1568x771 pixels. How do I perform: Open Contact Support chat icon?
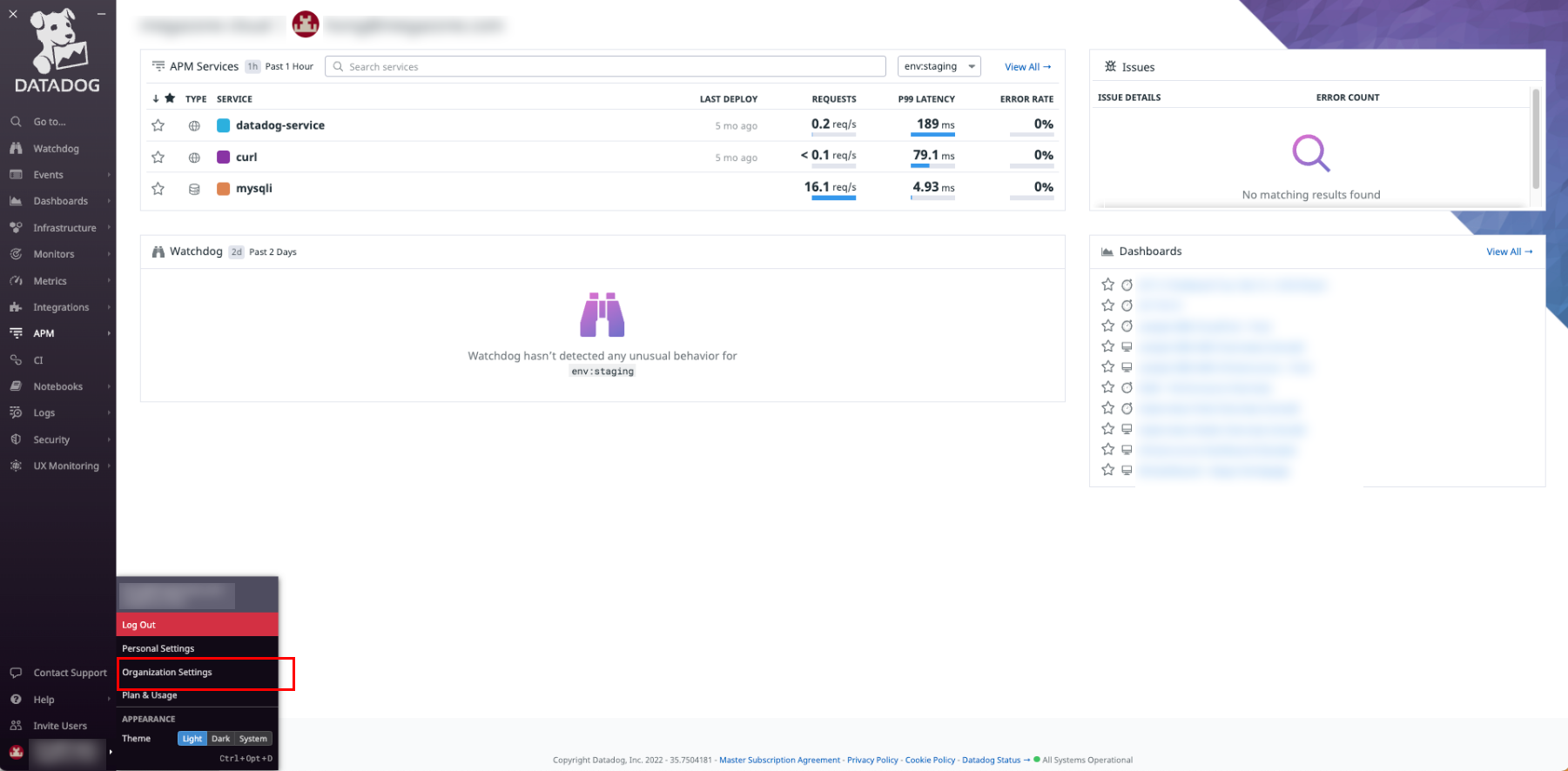tap(16, 673)
